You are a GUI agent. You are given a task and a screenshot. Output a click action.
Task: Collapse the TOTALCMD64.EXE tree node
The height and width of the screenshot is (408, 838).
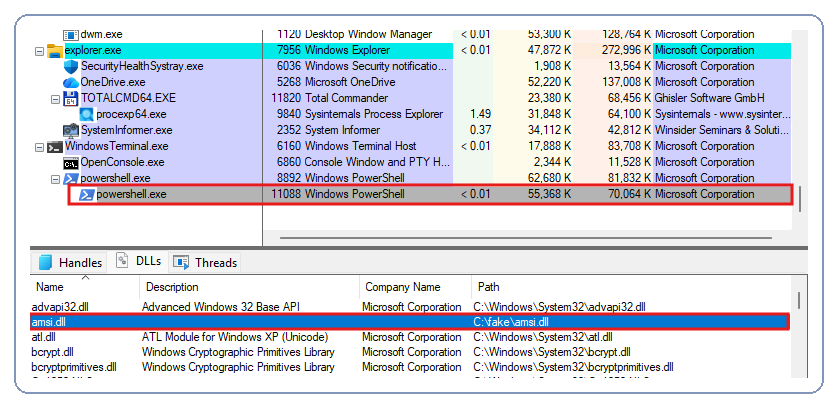[x=55, y=99]
